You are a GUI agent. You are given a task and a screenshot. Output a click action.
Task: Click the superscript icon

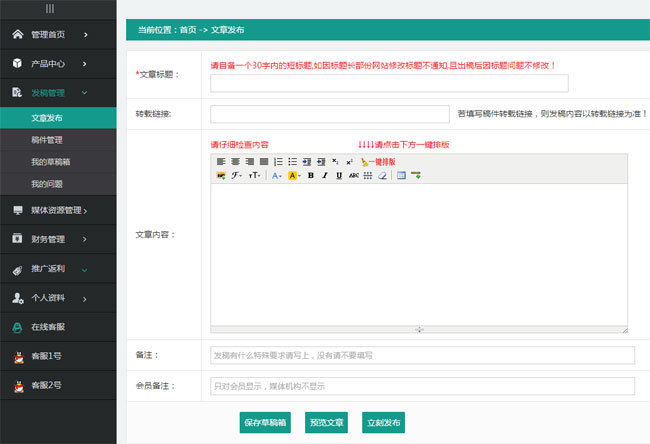click(349, 161)
